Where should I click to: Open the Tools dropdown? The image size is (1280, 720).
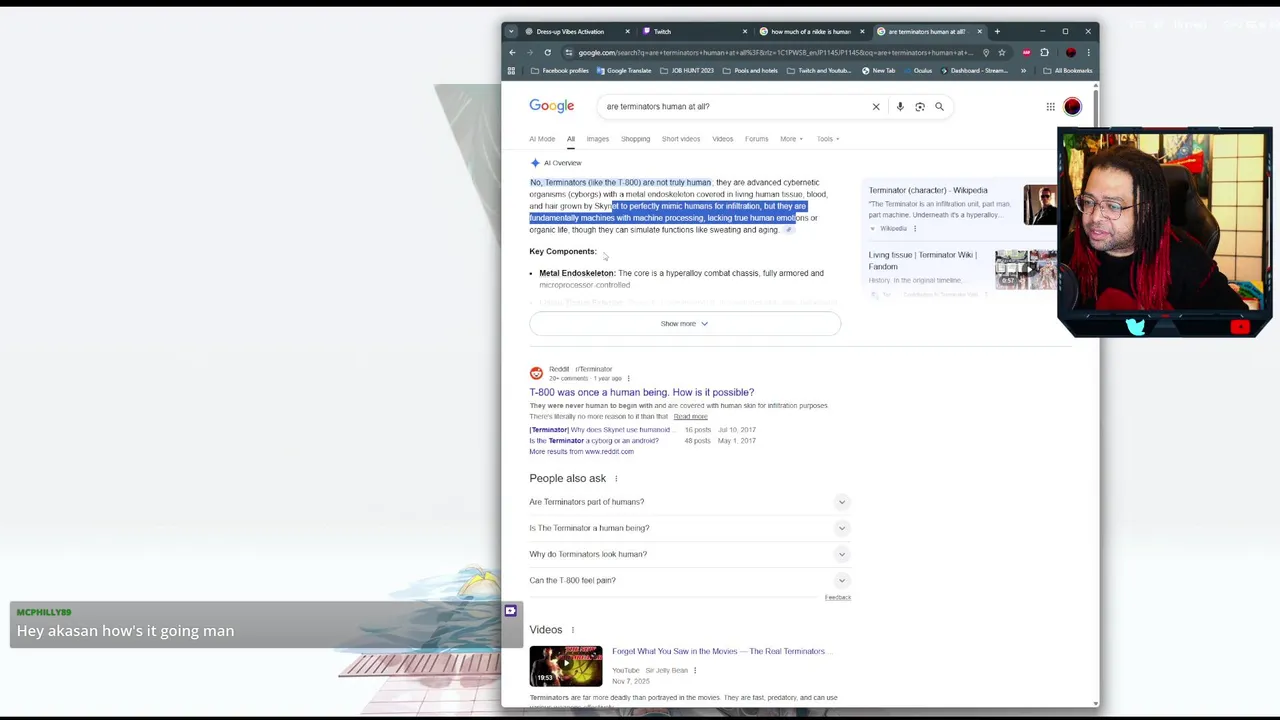click(x=827, y=139)
